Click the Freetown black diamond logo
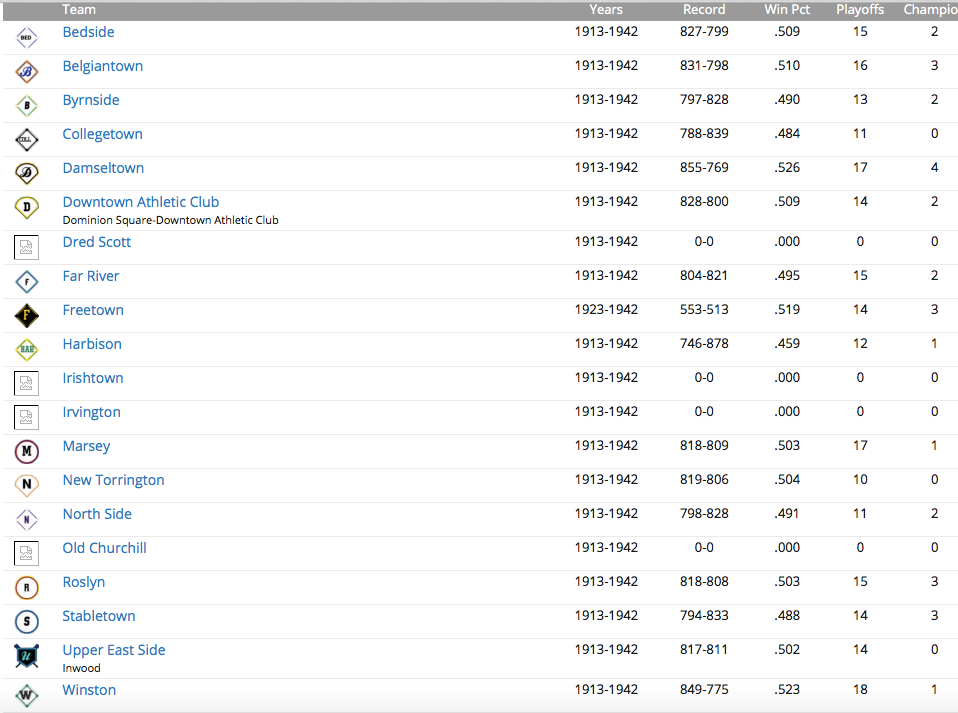958x713 pixels. [26, 316]
